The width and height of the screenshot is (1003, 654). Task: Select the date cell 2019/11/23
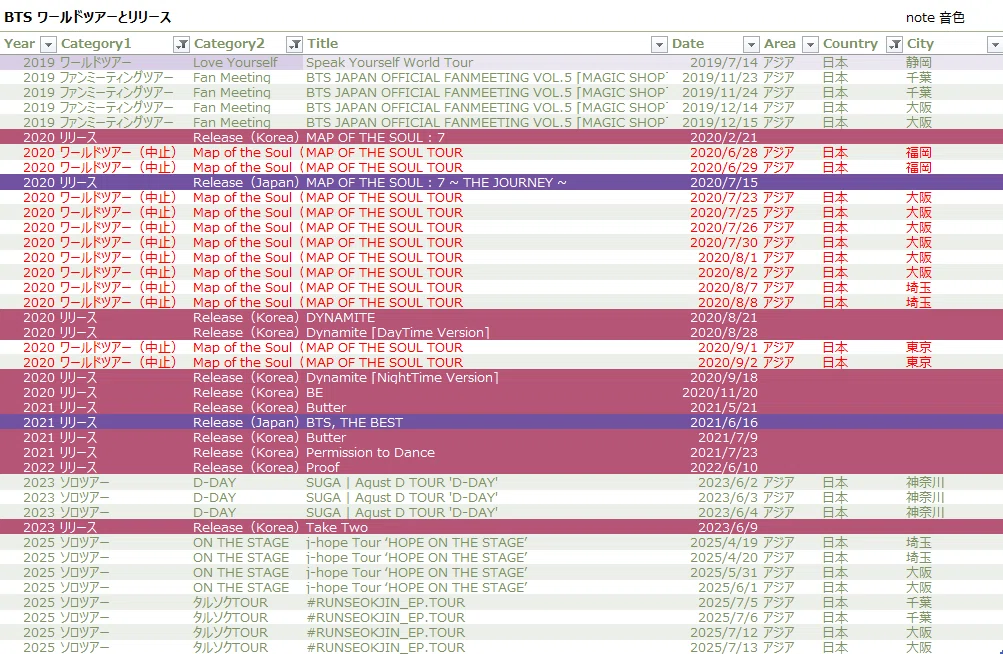(x=720, y=77)
